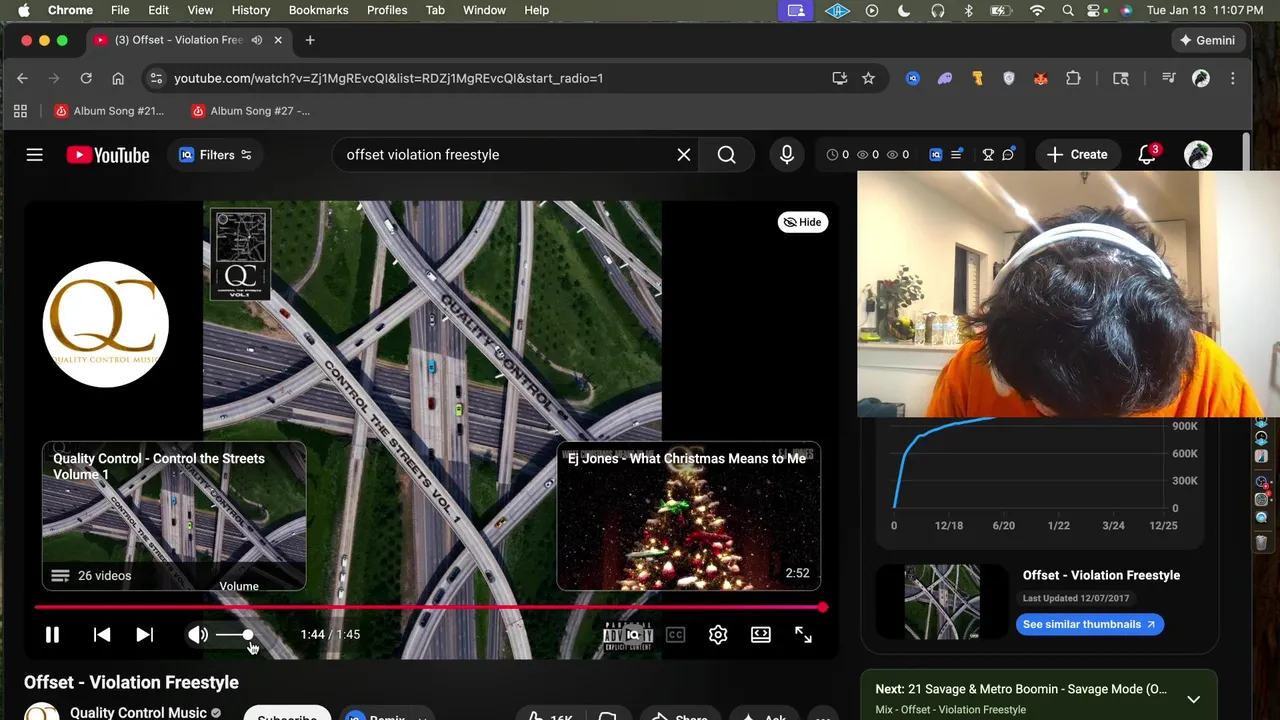The width and height of the screenshot is (1280, 720).
Task: Click See similar thumbnails button
Action: [1089, 624]
